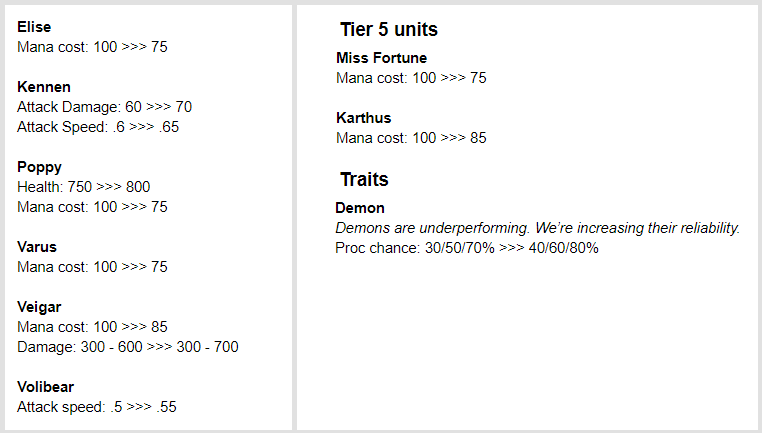This screenshot has width=762, height=433.
Task: Click the Elise champion name
Action: pos(34,27)
